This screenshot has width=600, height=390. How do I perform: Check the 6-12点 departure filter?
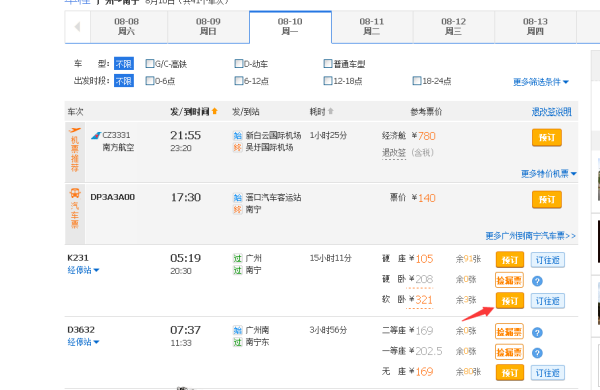pos(238,81)
